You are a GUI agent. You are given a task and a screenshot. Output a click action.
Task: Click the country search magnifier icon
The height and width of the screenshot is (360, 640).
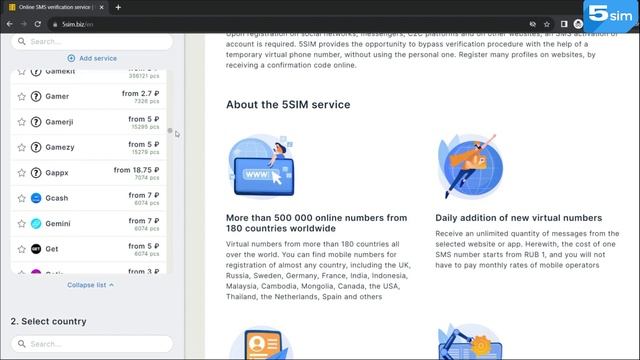(22, 344)
